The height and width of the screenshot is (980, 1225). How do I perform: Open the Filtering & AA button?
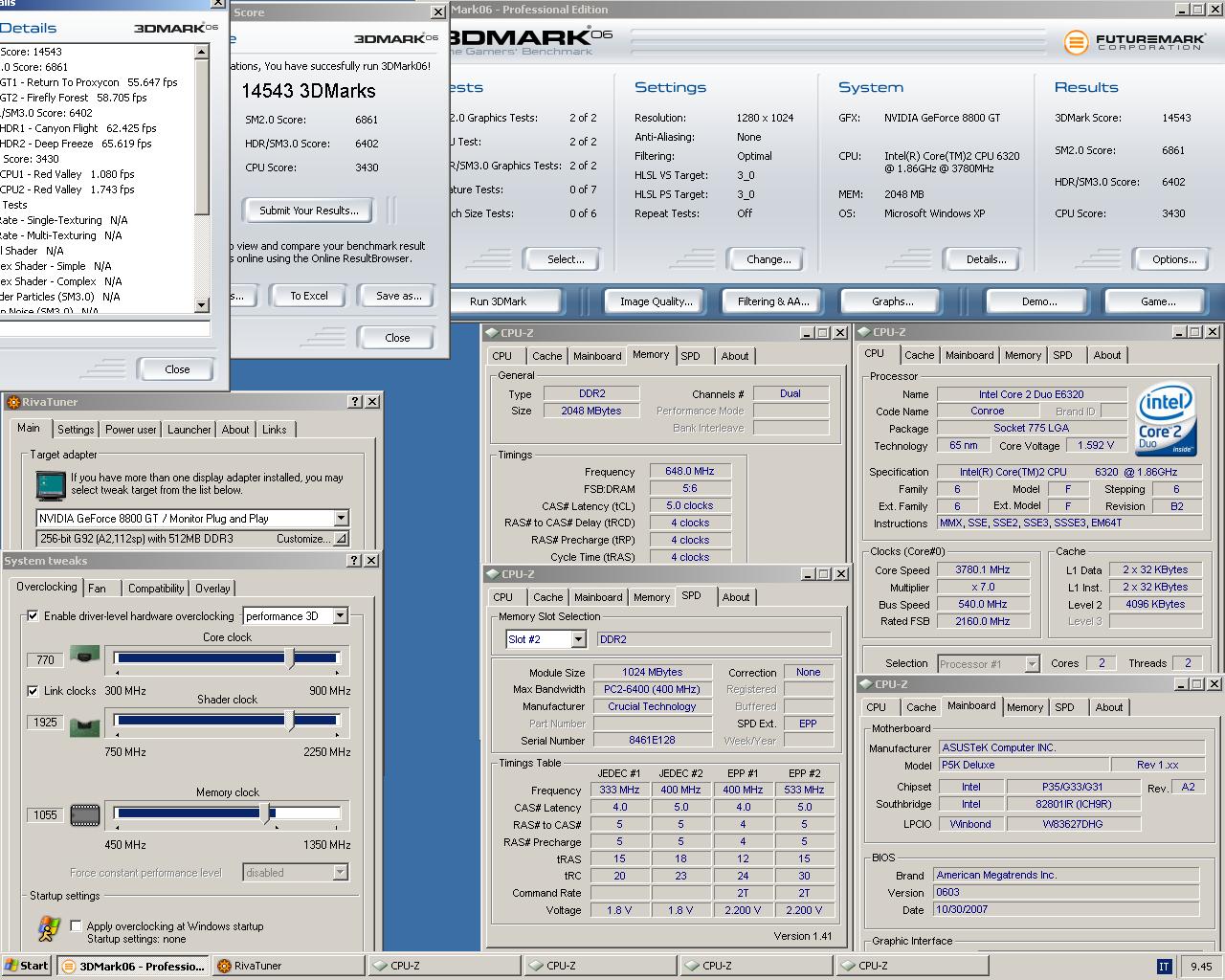(x=773, y=301)
